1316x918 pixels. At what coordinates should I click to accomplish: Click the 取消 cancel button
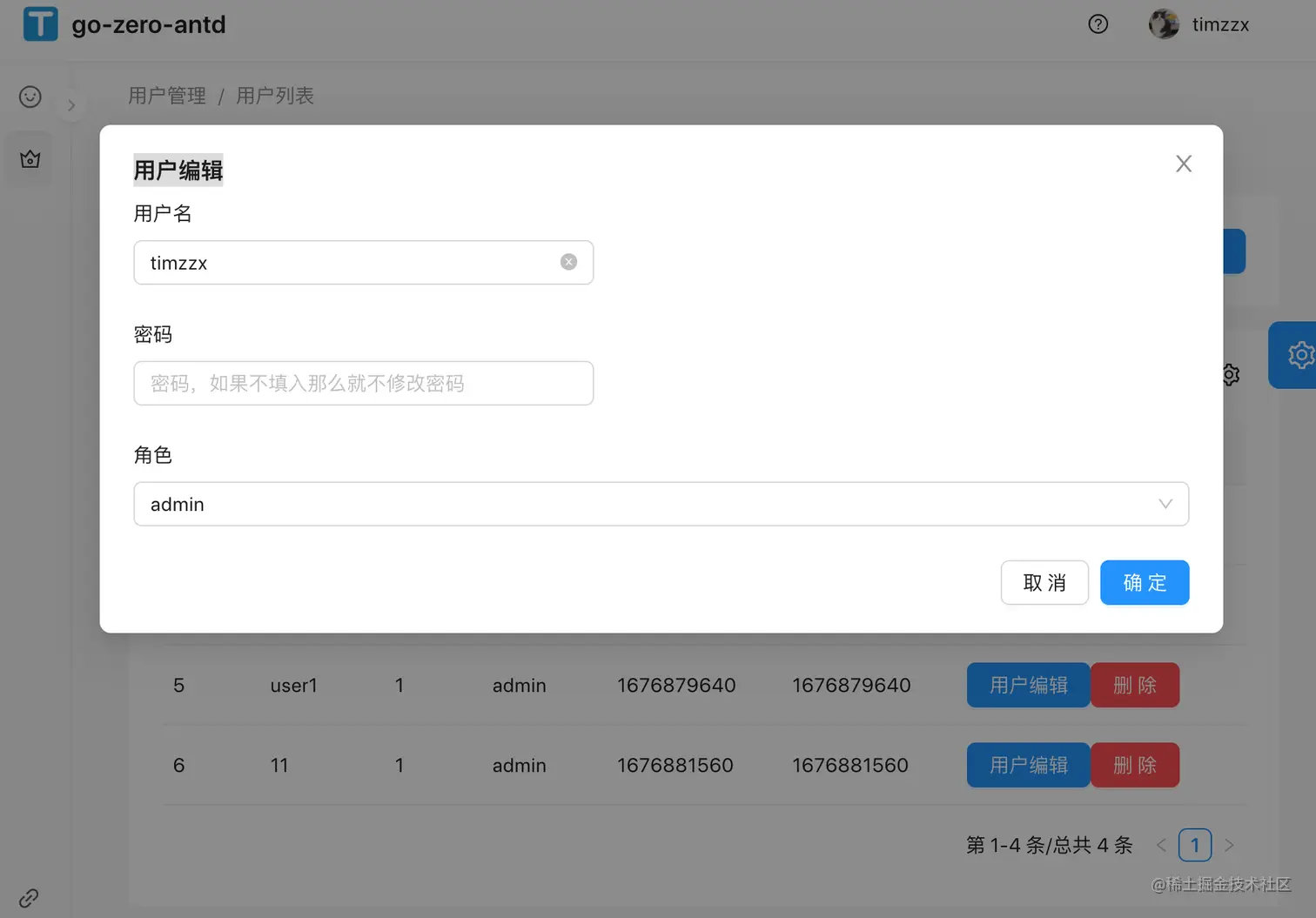tap(1044, 582)
